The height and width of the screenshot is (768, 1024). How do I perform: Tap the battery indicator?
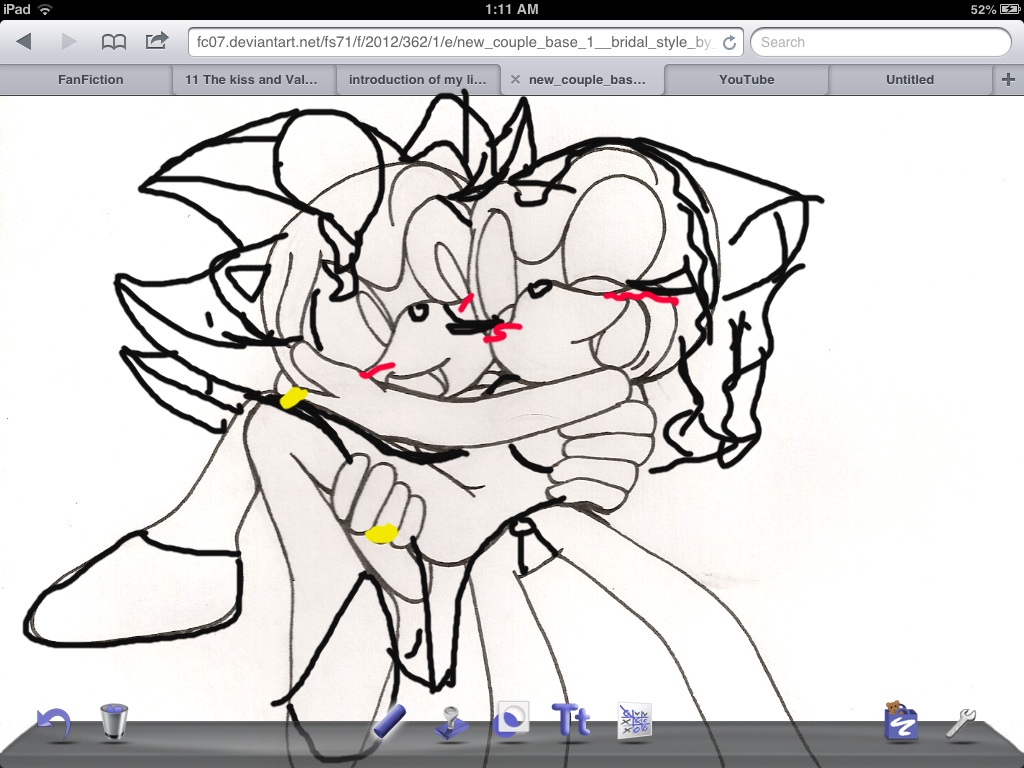(x=1010, y=9)
